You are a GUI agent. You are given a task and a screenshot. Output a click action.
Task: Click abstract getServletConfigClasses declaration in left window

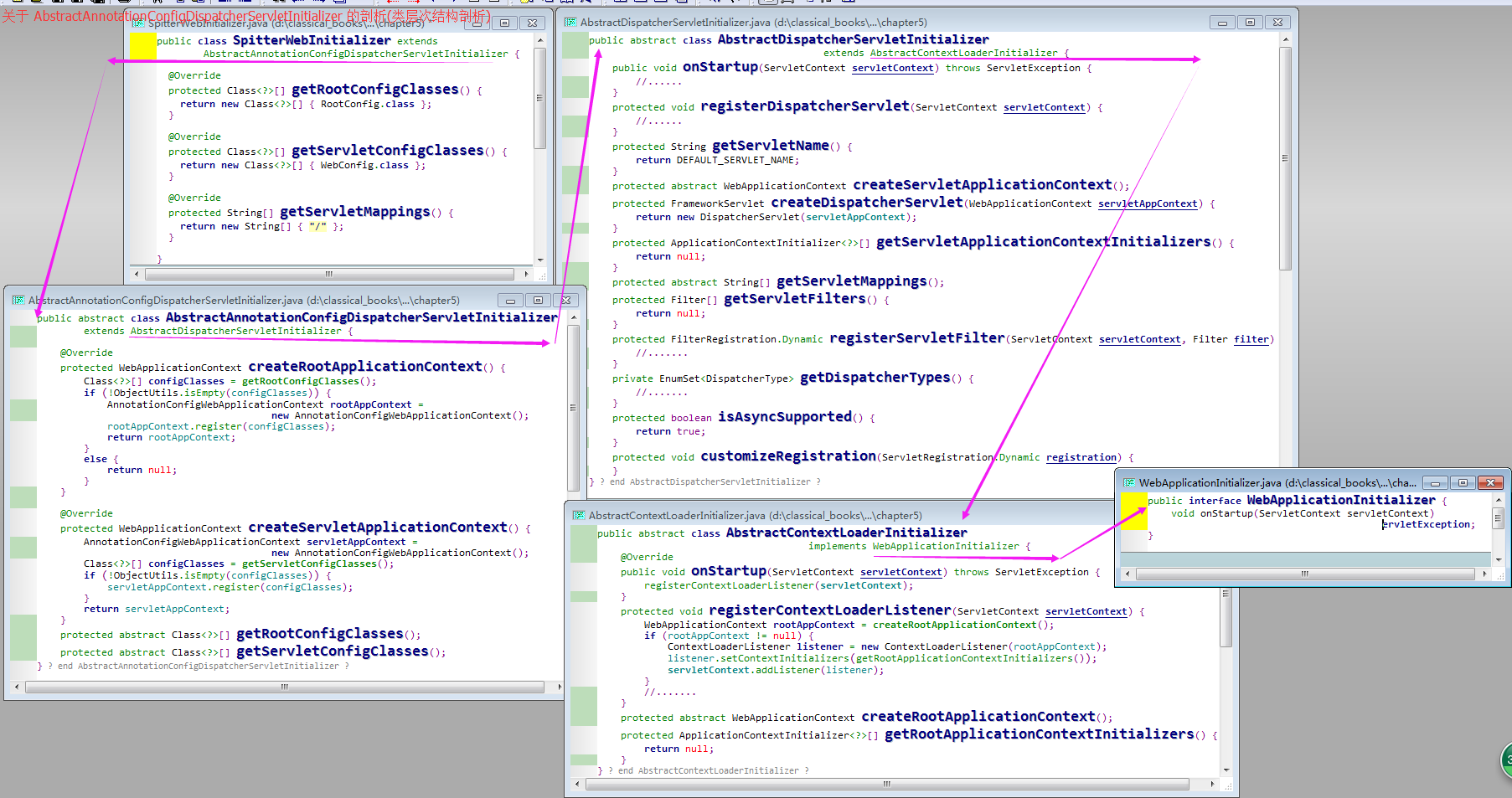tap(333, 651)
